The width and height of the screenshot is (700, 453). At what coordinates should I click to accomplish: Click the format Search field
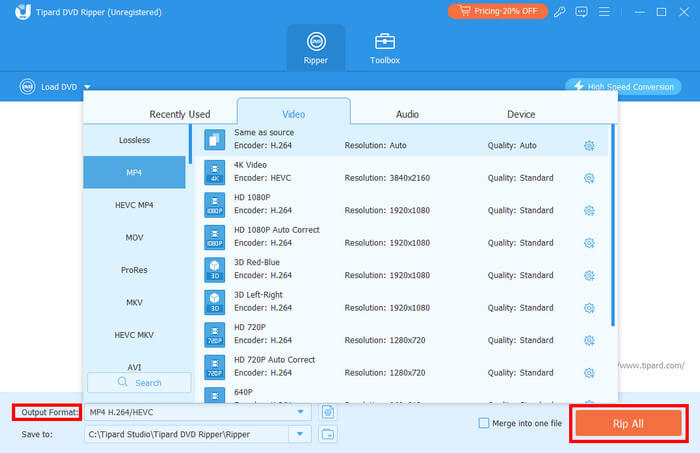click(139, 382)
